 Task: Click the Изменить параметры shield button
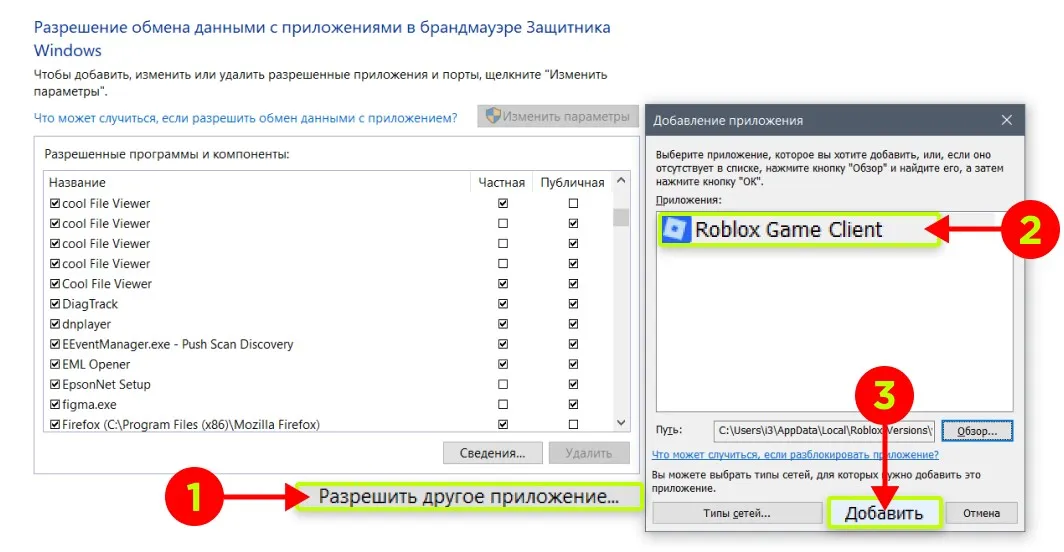click(558, 117)
